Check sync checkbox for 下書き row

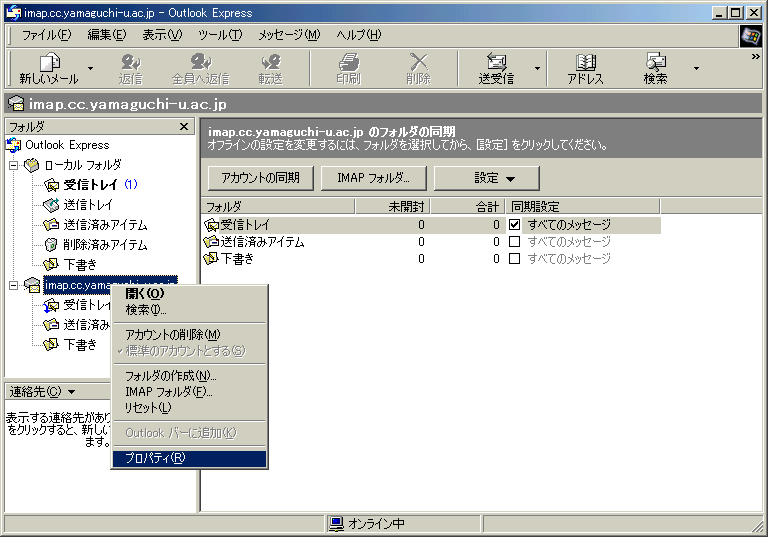tap(514, 258)
